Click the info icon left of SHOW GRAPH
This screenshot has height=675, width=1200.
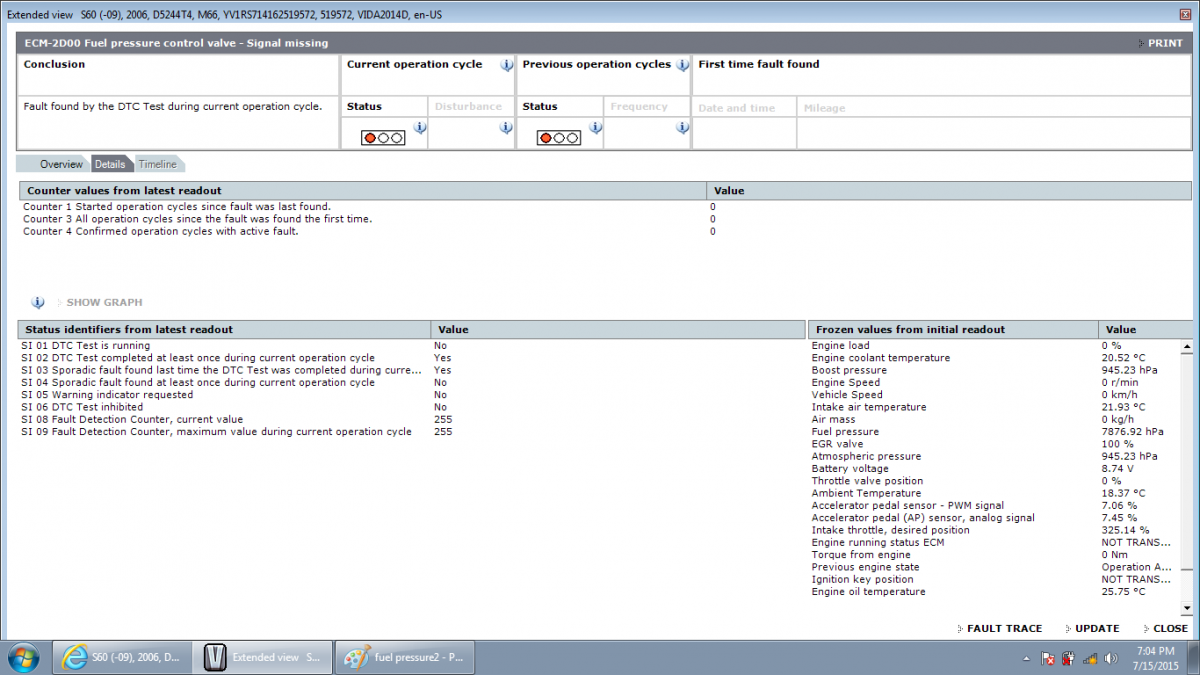[x=38, y=302]
